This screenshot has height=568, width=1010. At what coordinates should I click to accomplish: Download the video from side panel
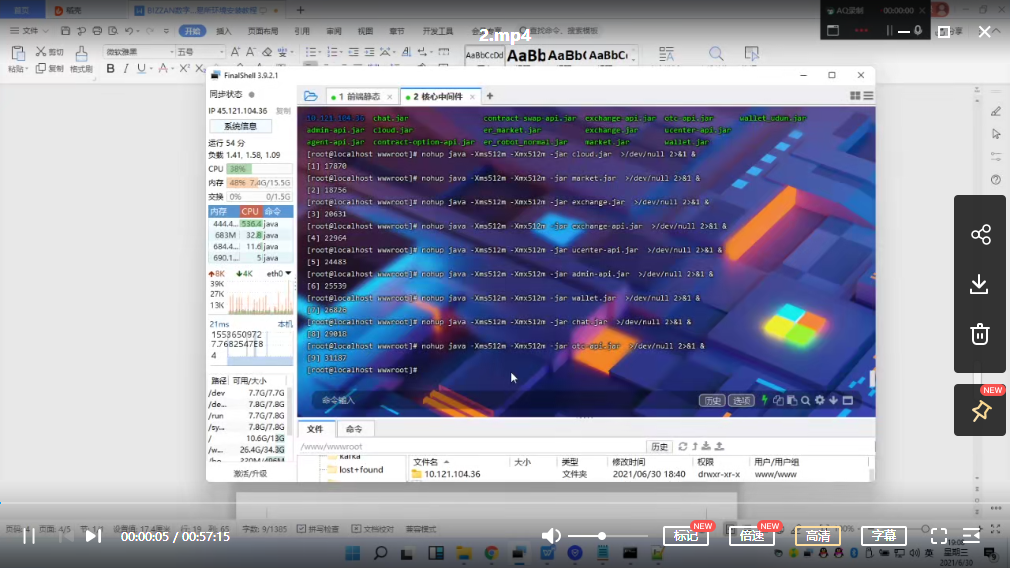[x=980, y=284]
